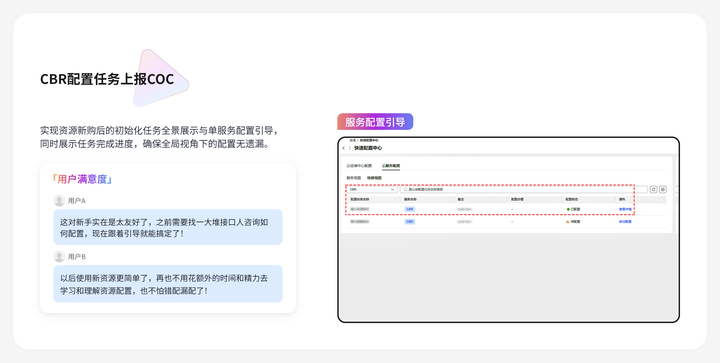Click the 用户A name label

77,201
